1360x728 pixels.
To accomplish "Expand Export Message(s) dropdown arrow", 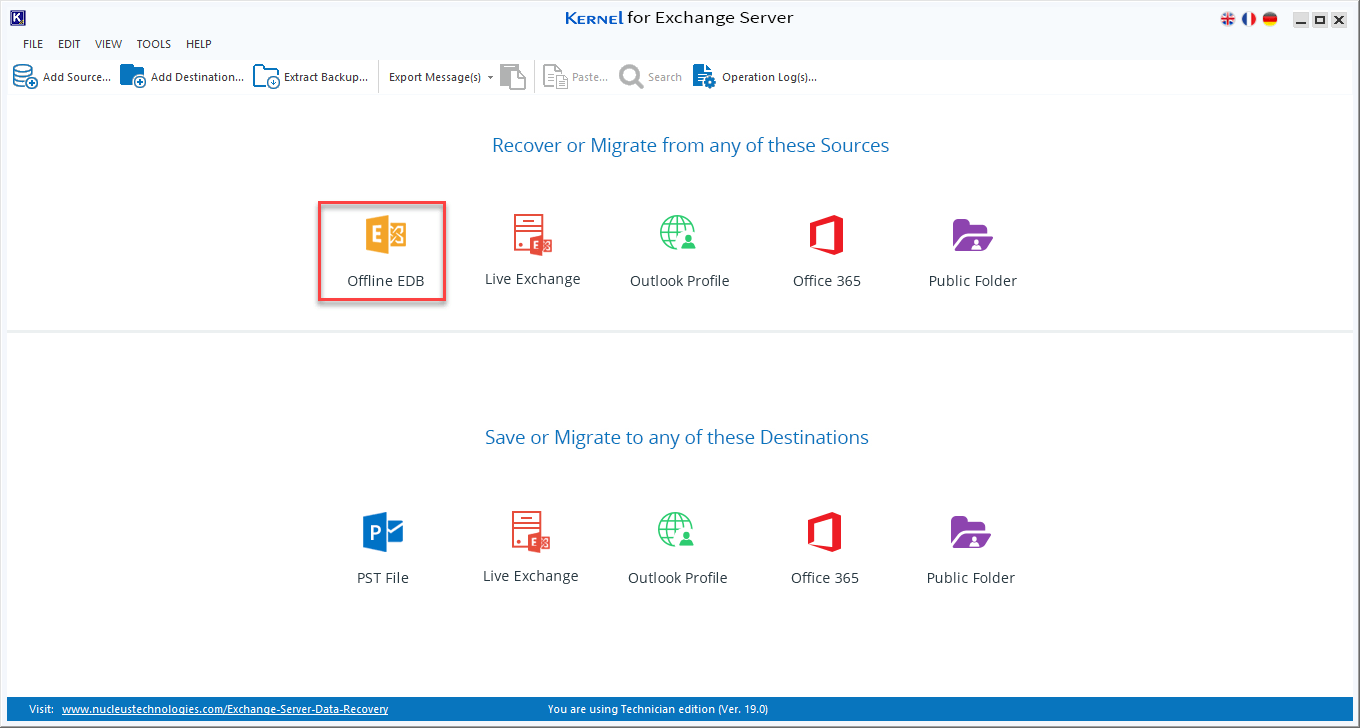I will 490,77.
